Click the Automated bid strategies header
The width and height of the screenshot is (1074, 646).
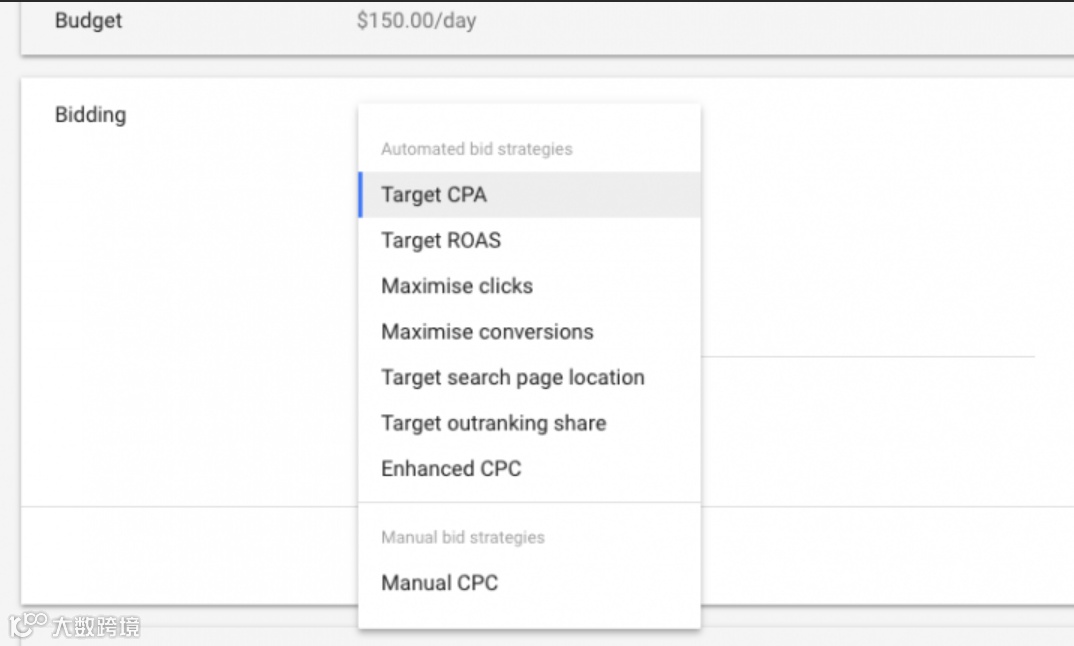point(476,149)
